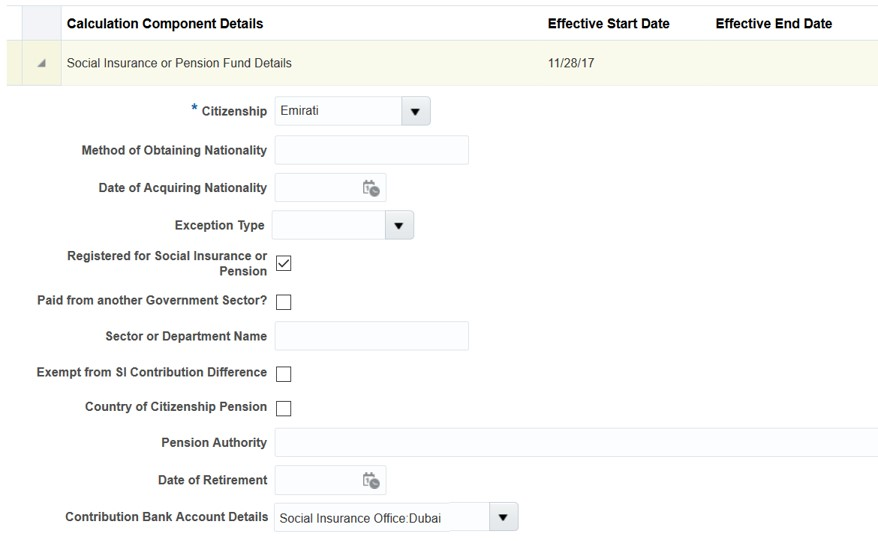This screenshot has height=541, width=878.
Task: Collapse Social Insurance or Pension Fund Details row
Action: point(41,63)
